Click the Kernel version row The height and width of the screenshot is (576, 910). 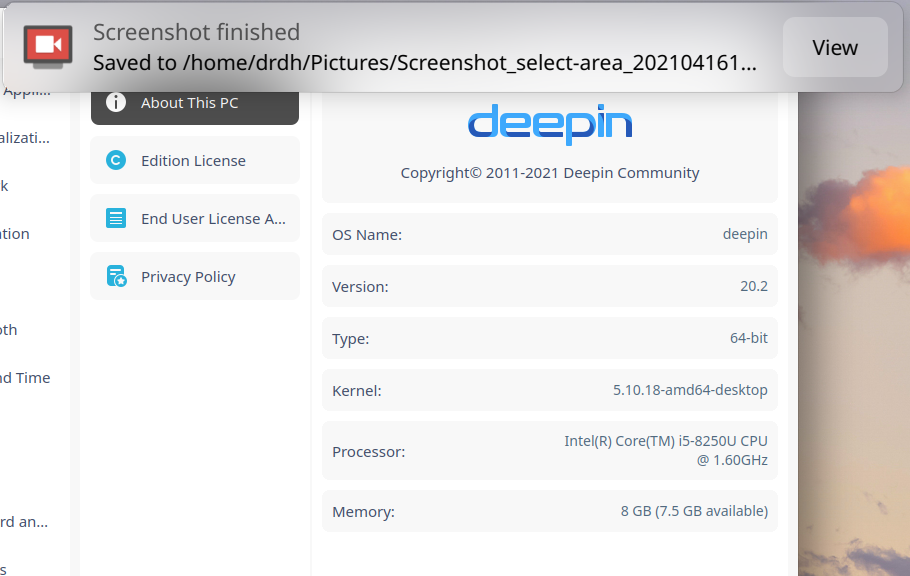pos(549,391)
